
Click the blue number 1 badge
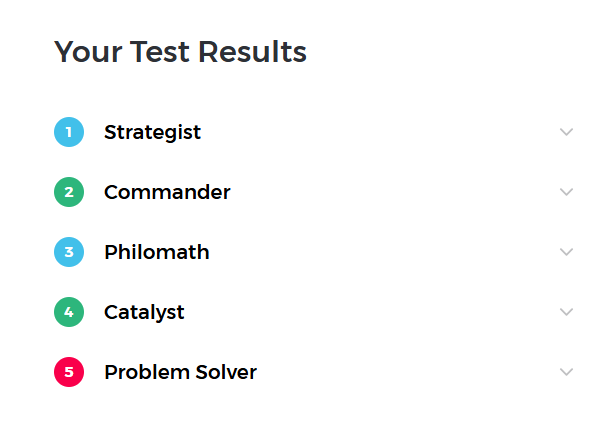click(68, 132)
